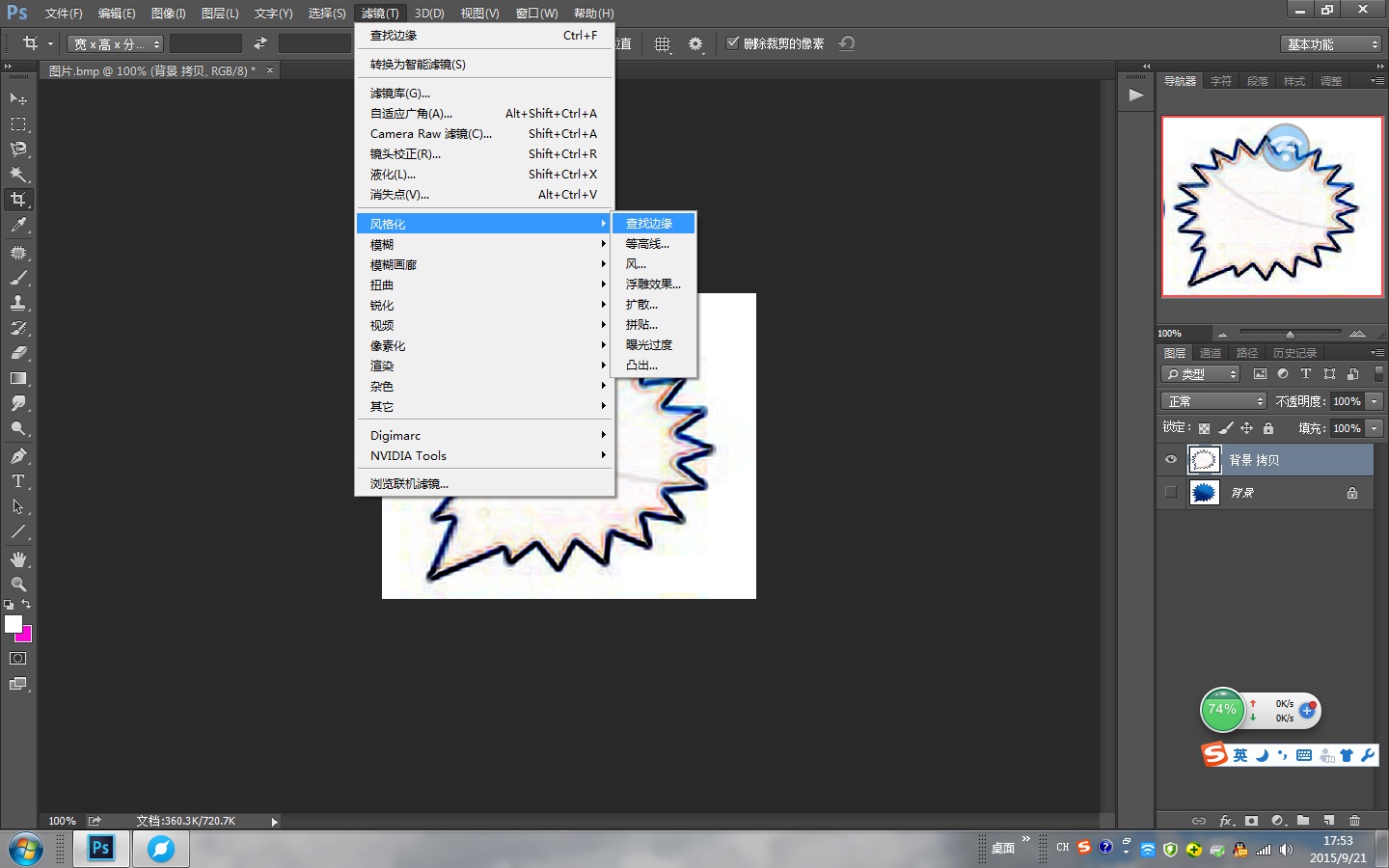Toggle type layer filter T icon

(1306, 373)
